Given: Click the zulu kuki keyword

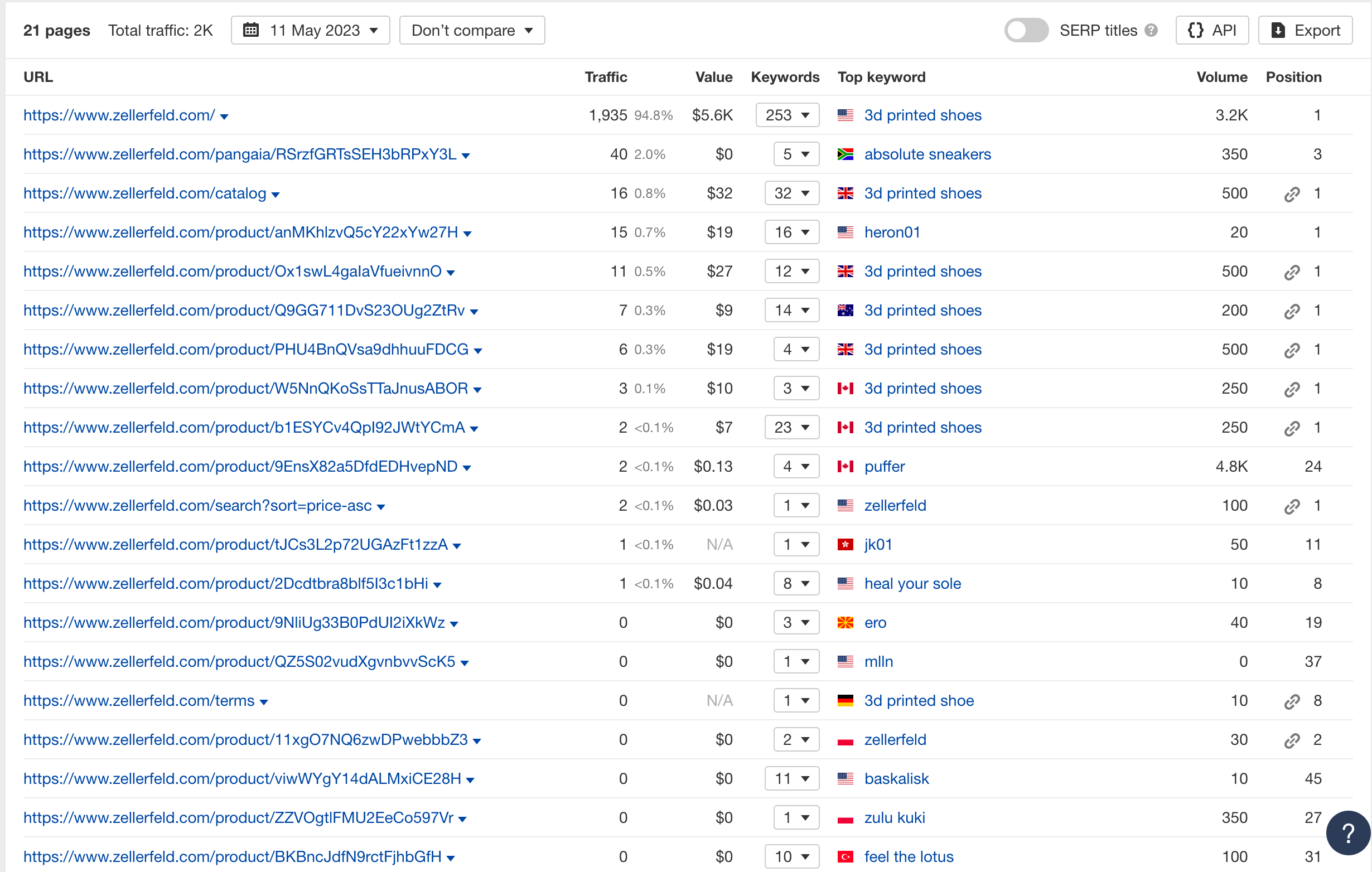Looking at the screenshot, I should pyautogui.click(x=895, y=818).
